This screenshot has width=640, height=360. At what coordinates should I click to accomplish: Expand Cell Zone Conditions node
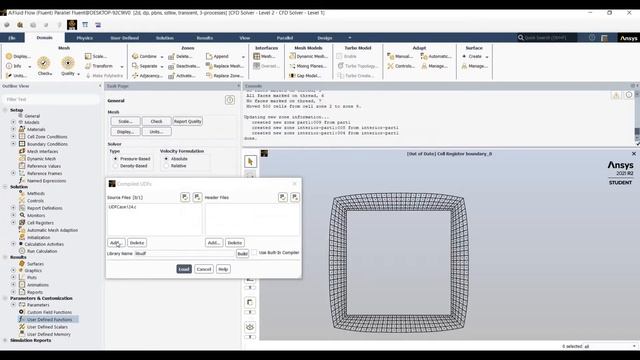pyautogui.click(x=13, y=137)
